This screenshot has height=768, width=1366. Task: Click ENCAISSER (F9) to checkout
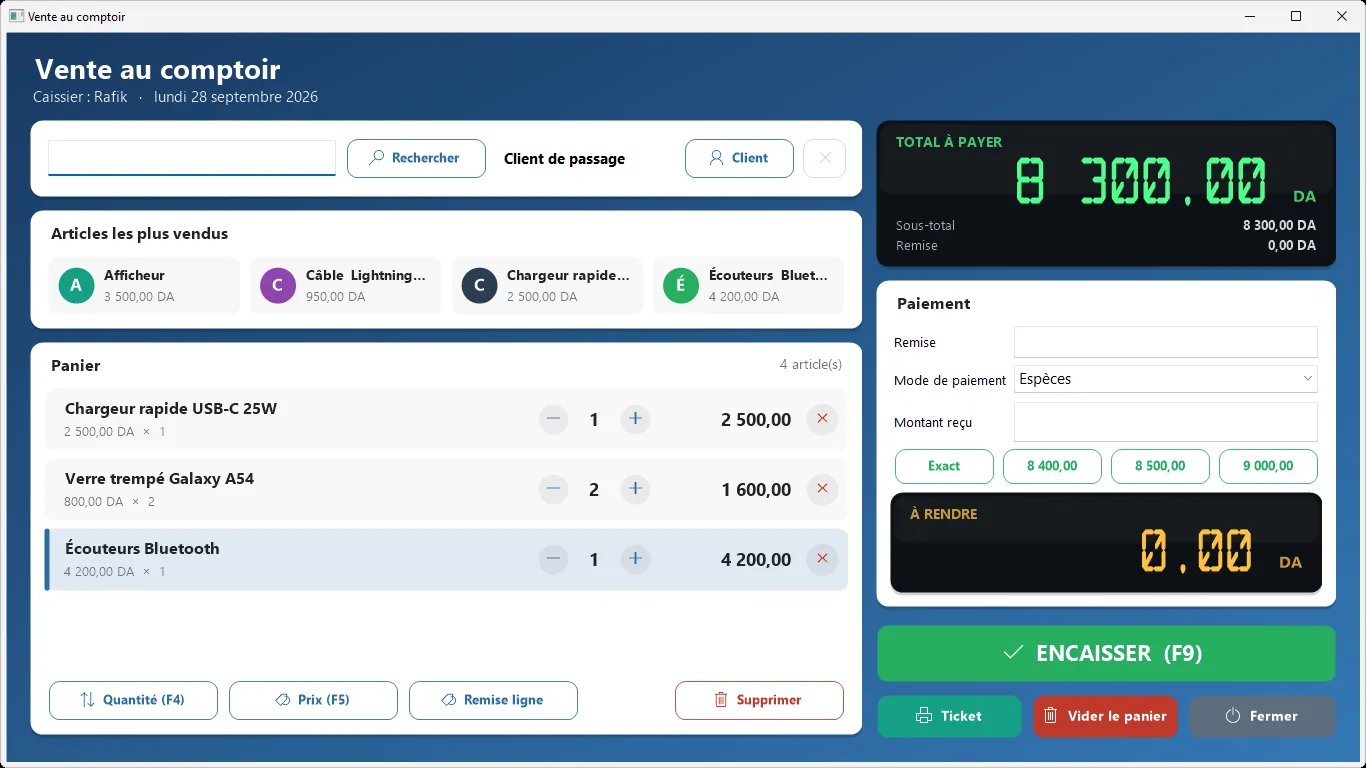click(1106, 653)
